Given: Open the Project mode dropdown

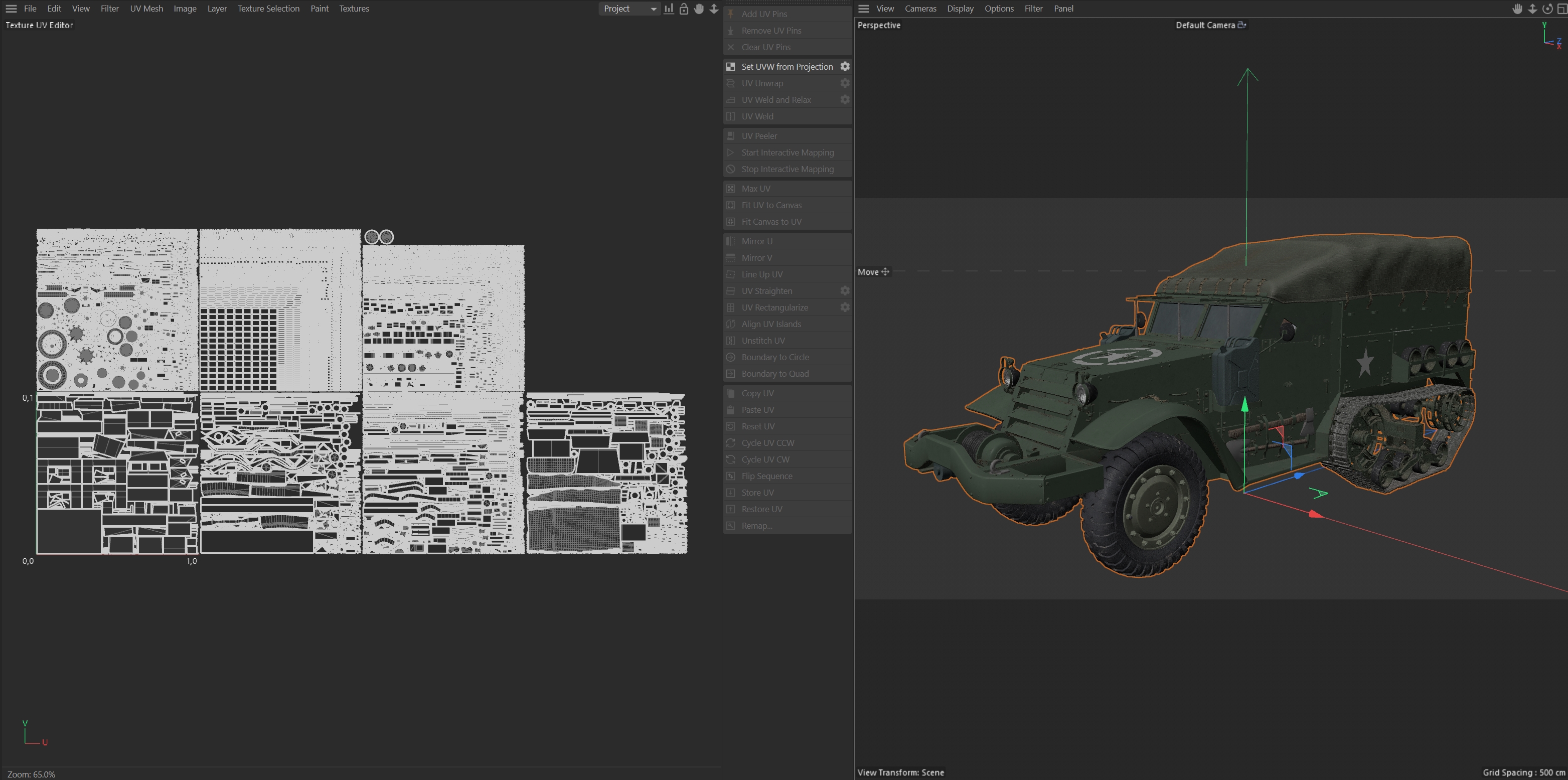Looking at the screenshot, I should pyautogui.click(x=629, y=9).
